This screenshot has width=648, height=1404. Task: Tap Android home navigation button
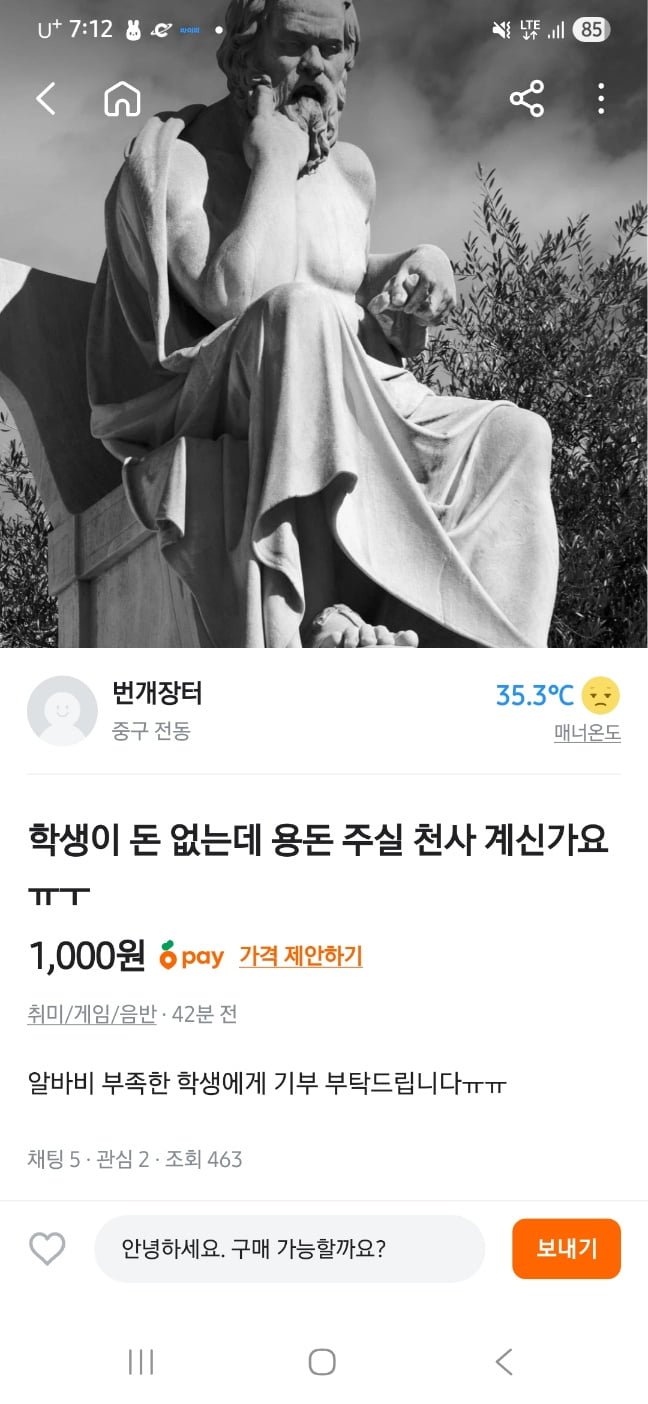coord(322,1361)
